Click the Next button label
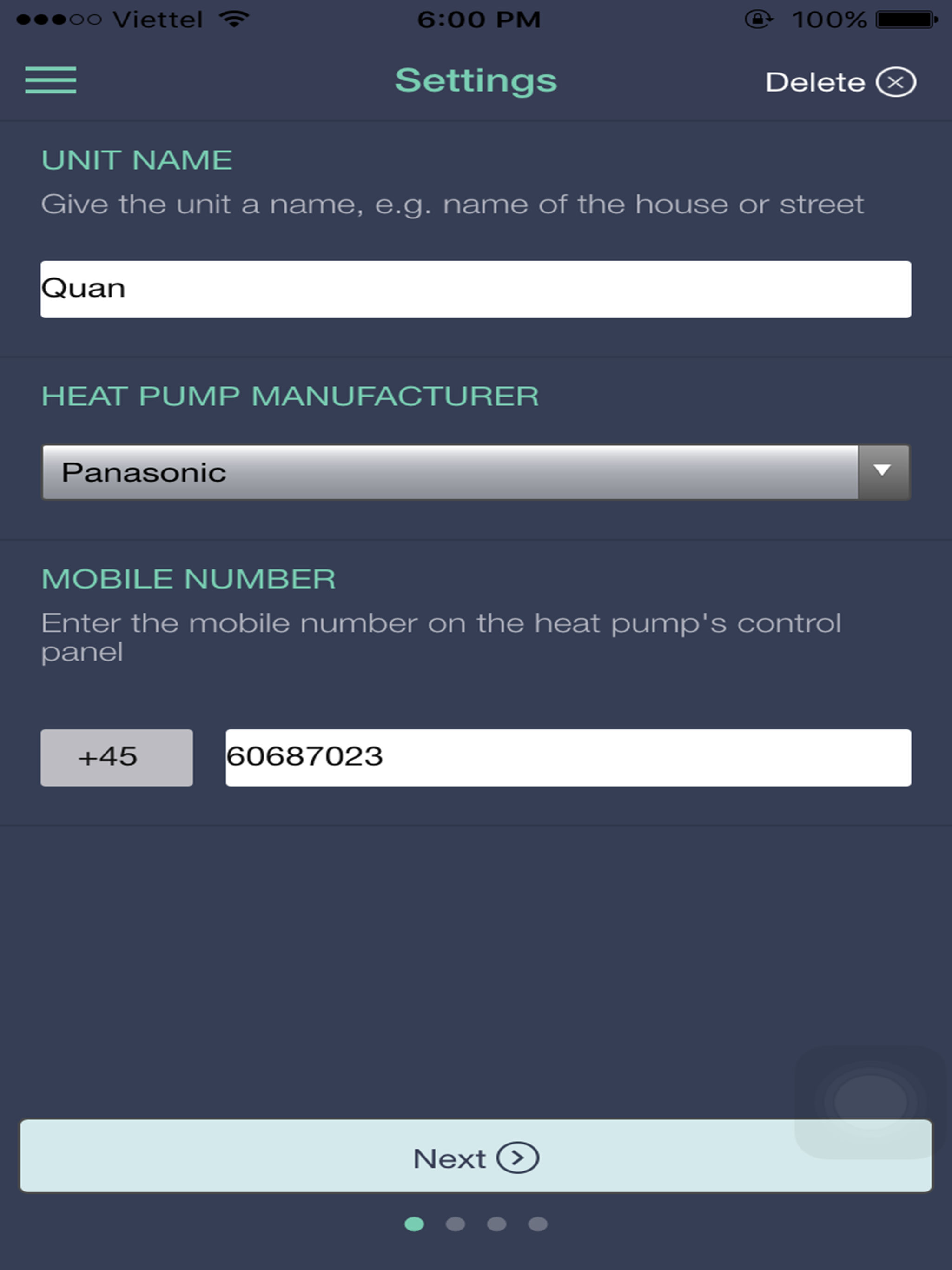 coord(450,1158)
